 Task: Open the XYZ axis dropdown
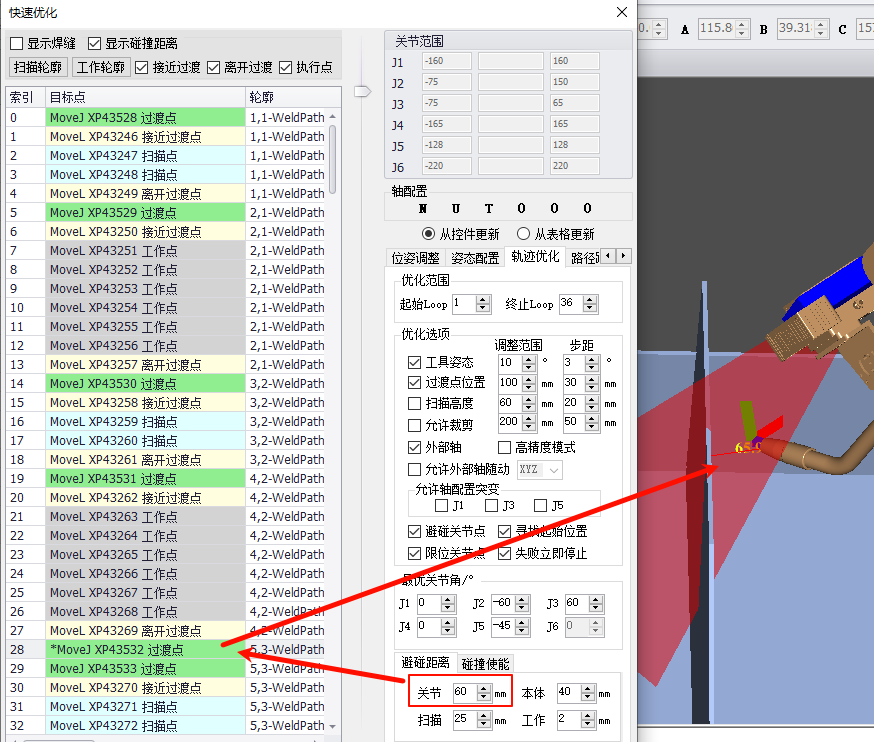[540, 469]
